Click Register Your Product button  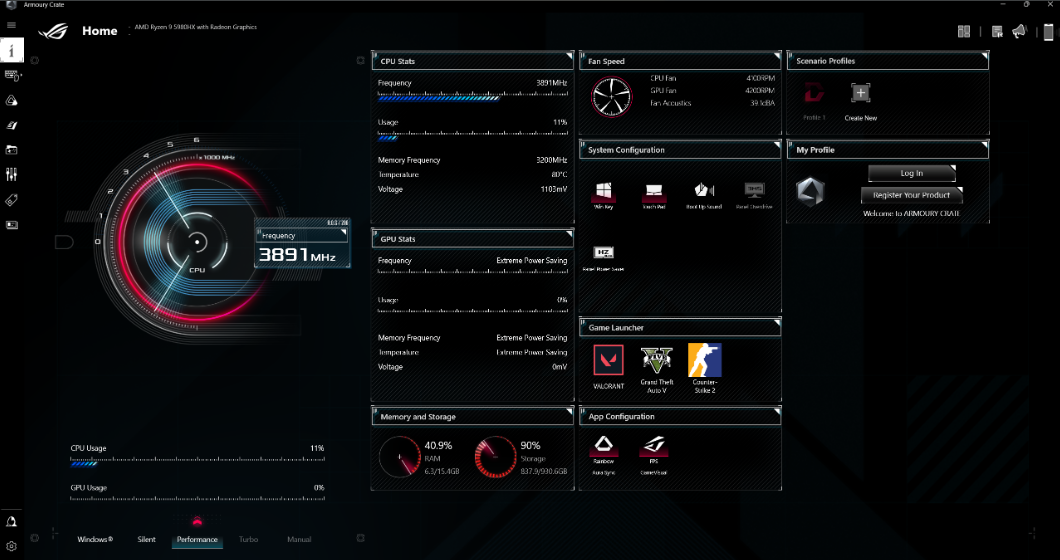(911, 195)
